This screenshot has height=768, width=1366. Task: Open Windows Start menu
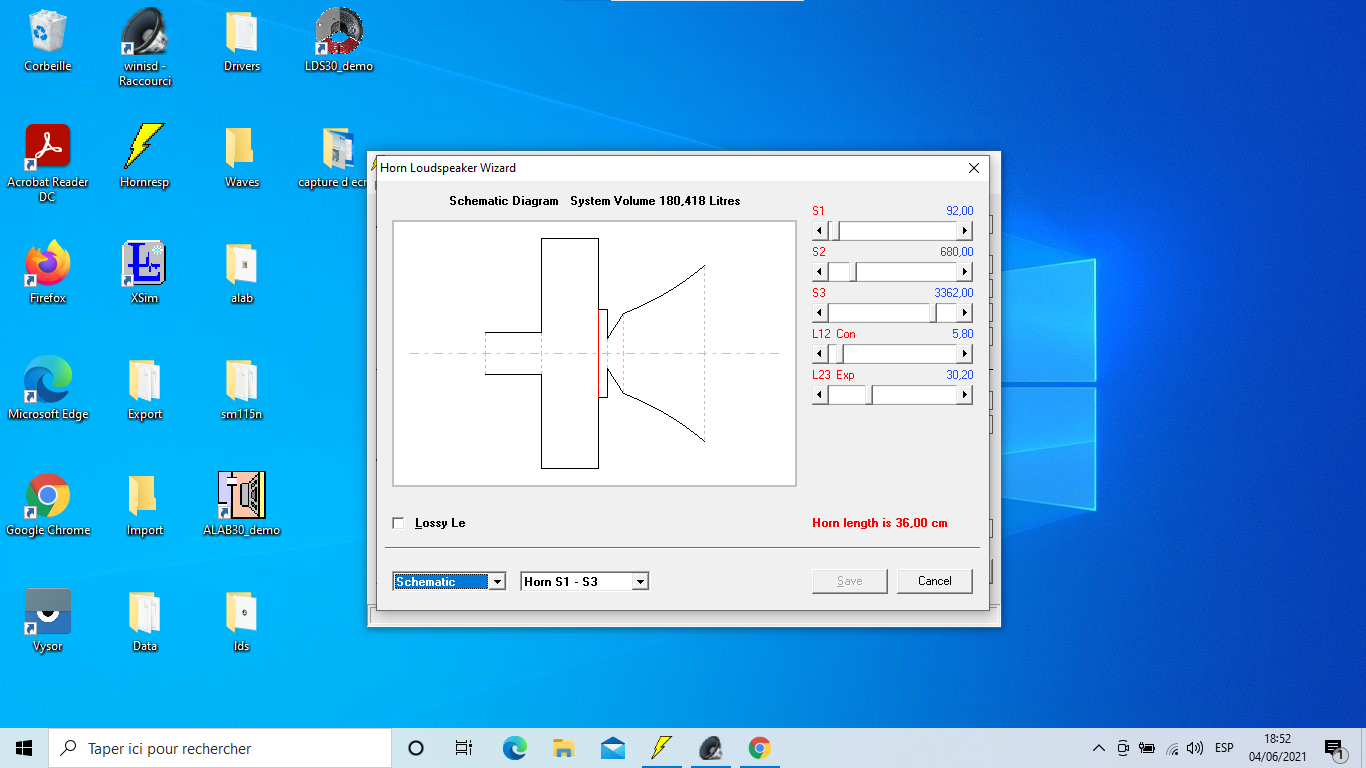coord(24,748)
